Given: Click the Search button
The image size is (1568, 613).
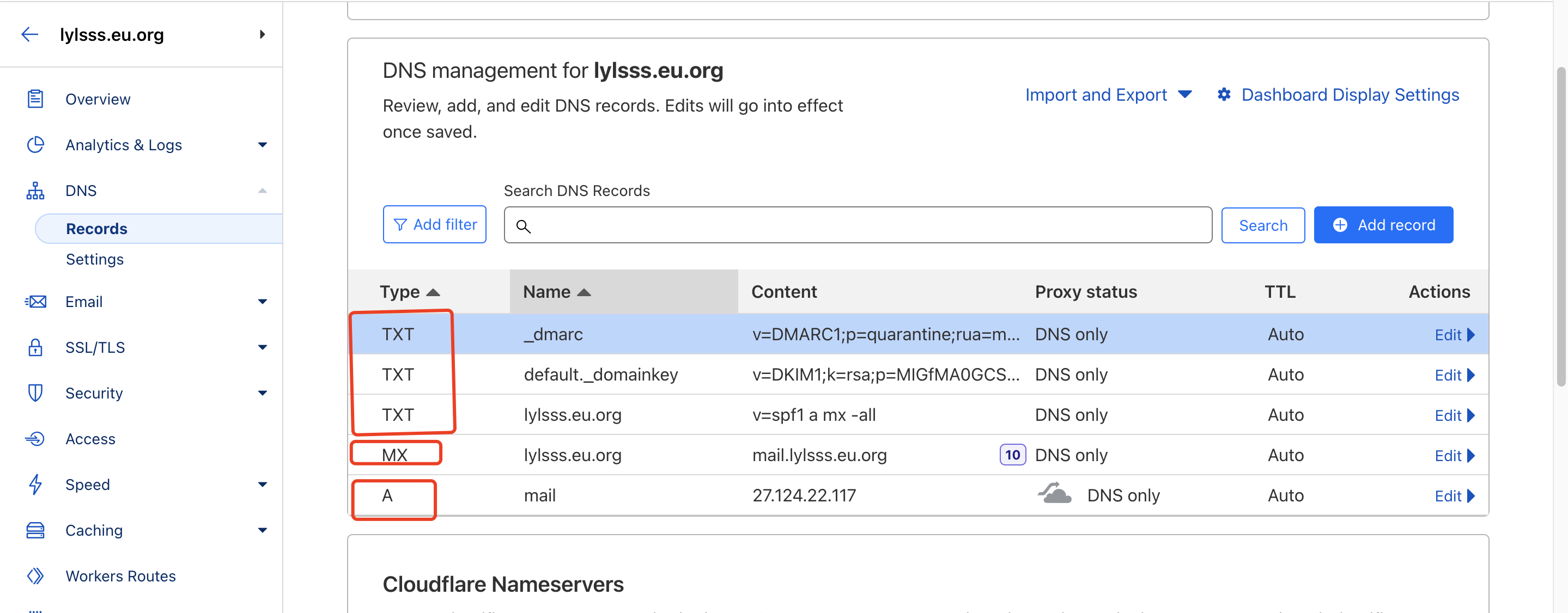Looking at the screenshot, I should (1263, 225).
